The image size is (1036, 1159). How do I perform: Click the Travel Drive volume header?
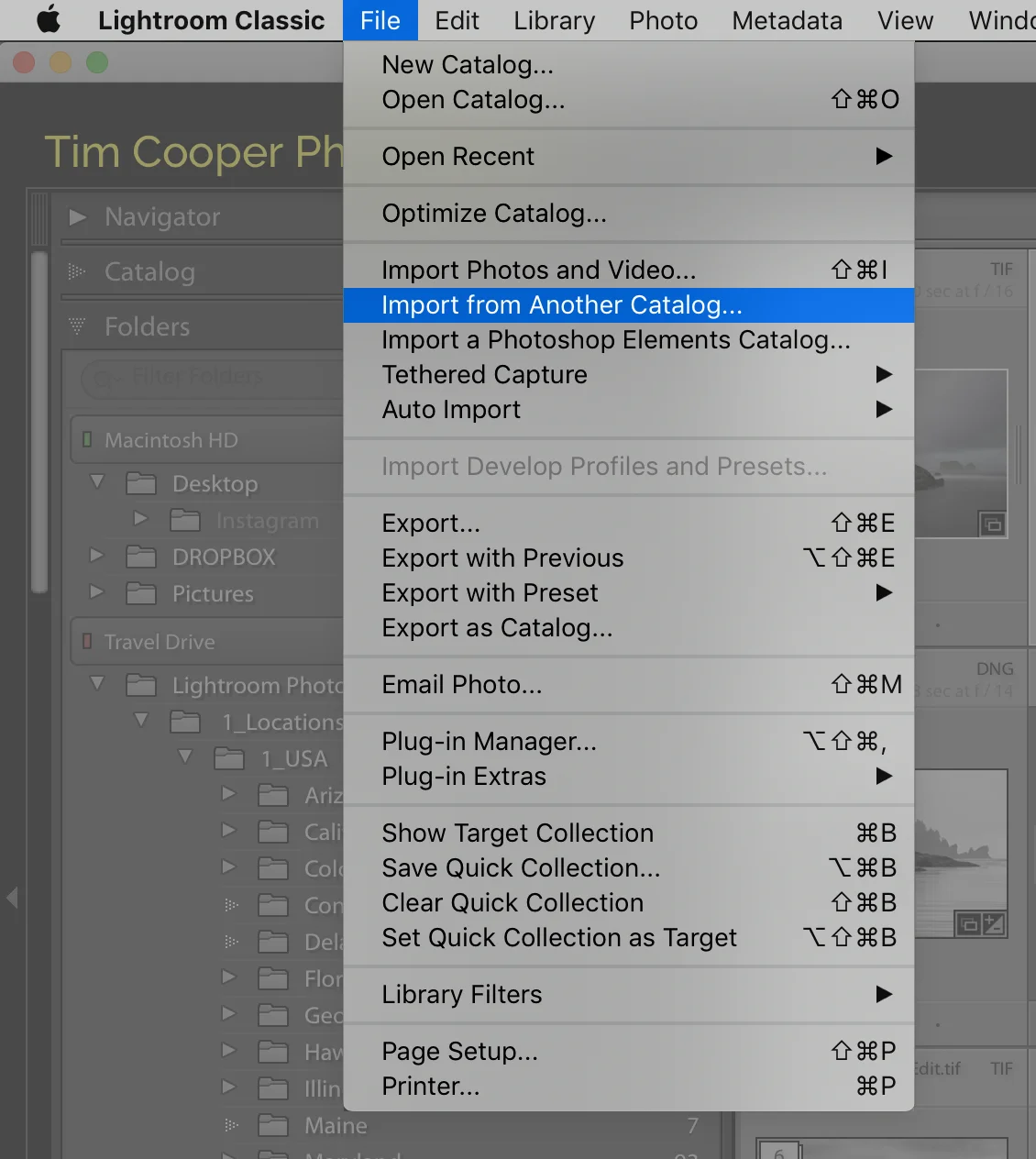(x=207, y=642)
